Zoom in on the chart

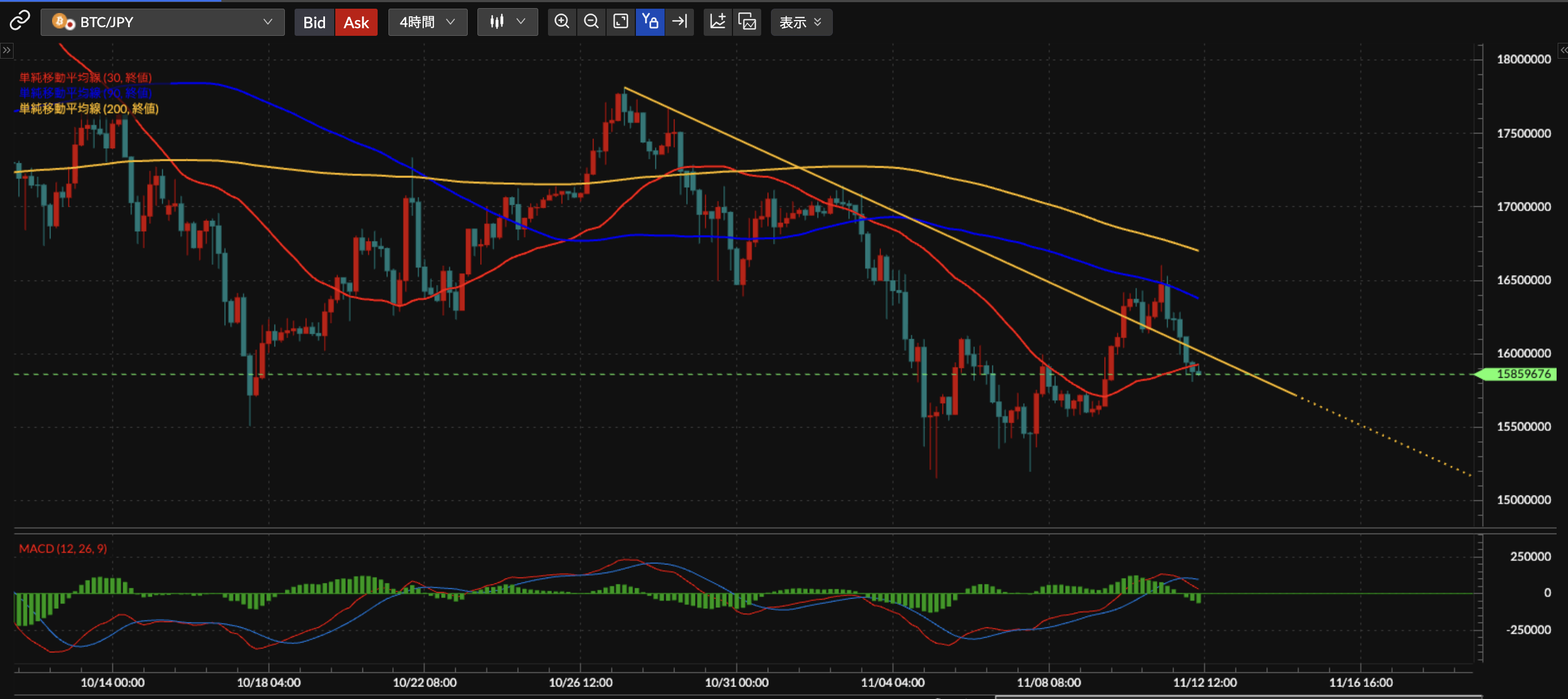pos(561,22)
